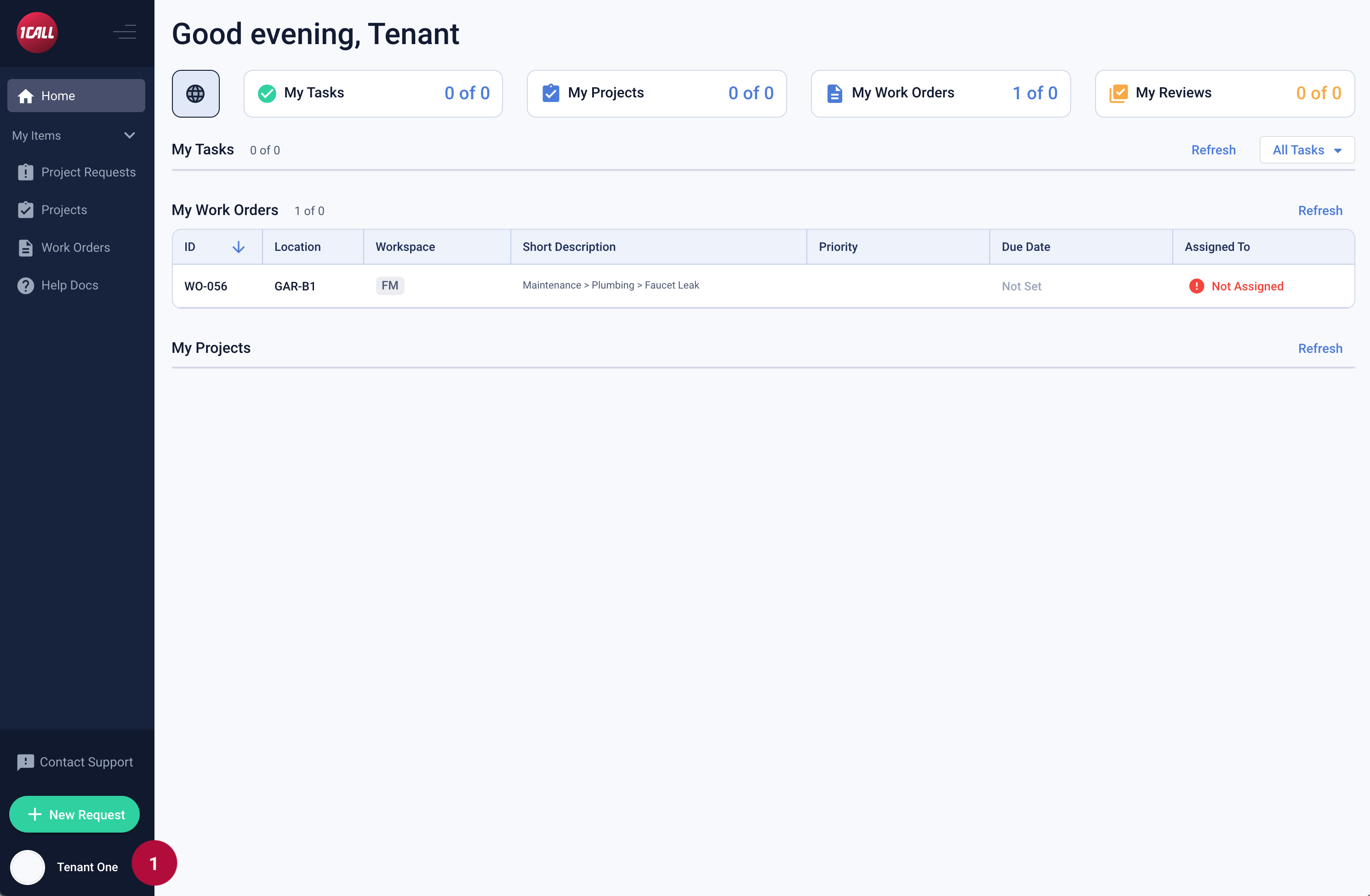Click the Contact Support chat icon
Screen dimensions: 1370x896
click(x=26, y=762)
